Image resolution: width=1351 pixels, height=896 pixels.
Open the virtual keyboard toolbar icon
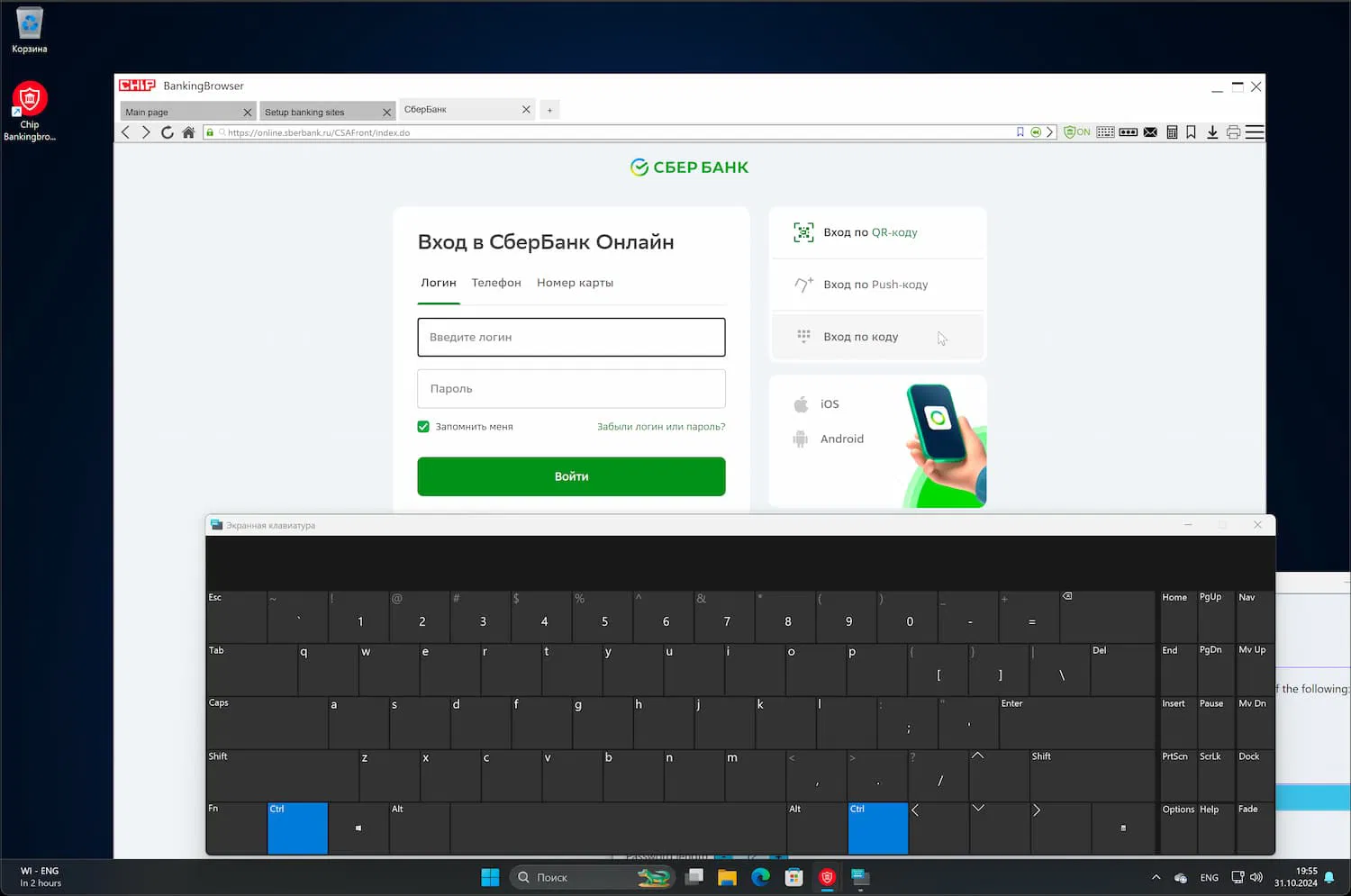[x=1105, y=132]
